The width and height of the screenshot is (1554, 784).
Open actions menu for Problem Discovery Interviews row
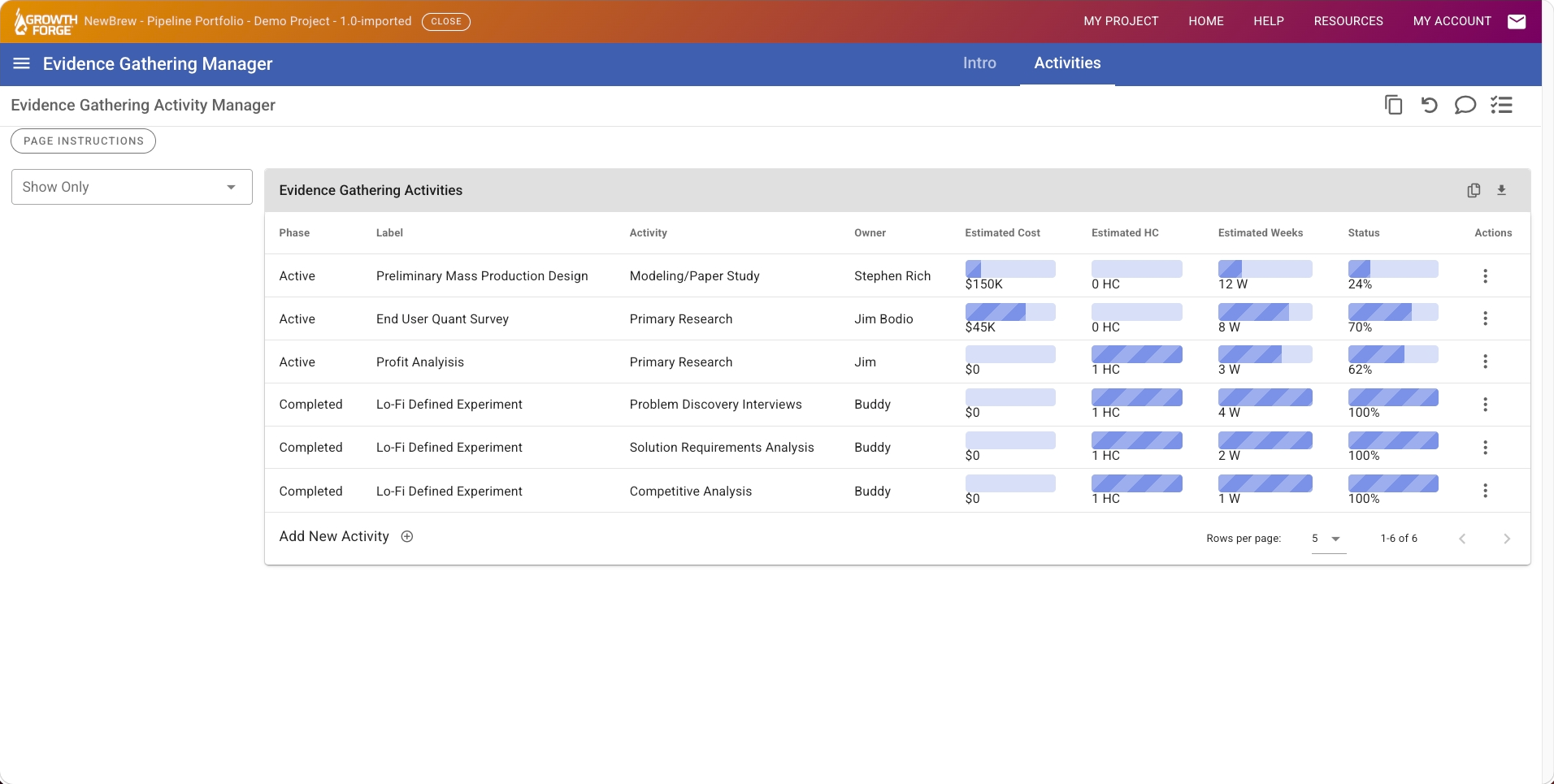[x=1485, y=405]
